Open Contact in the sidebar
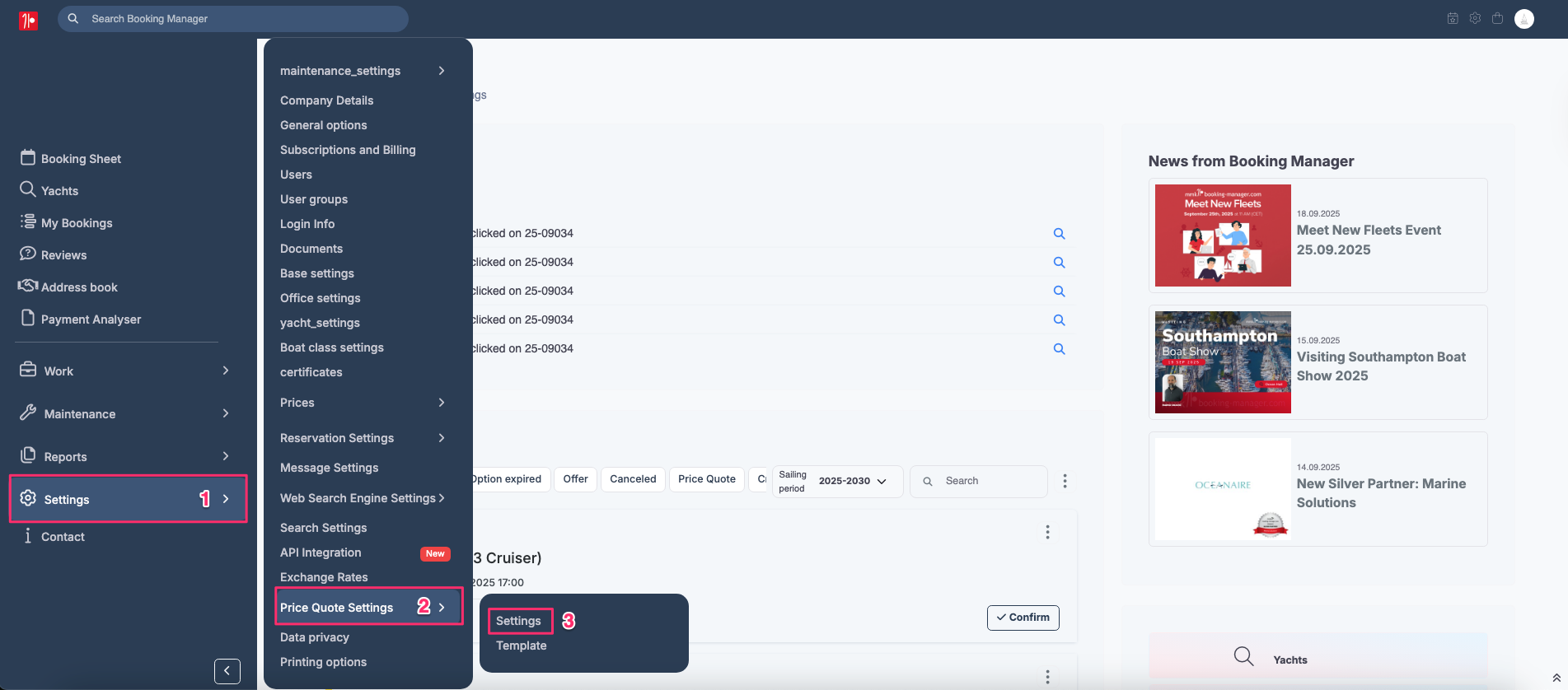The height and width of the screenshot is (690, 1568). [x=63, y=537]
